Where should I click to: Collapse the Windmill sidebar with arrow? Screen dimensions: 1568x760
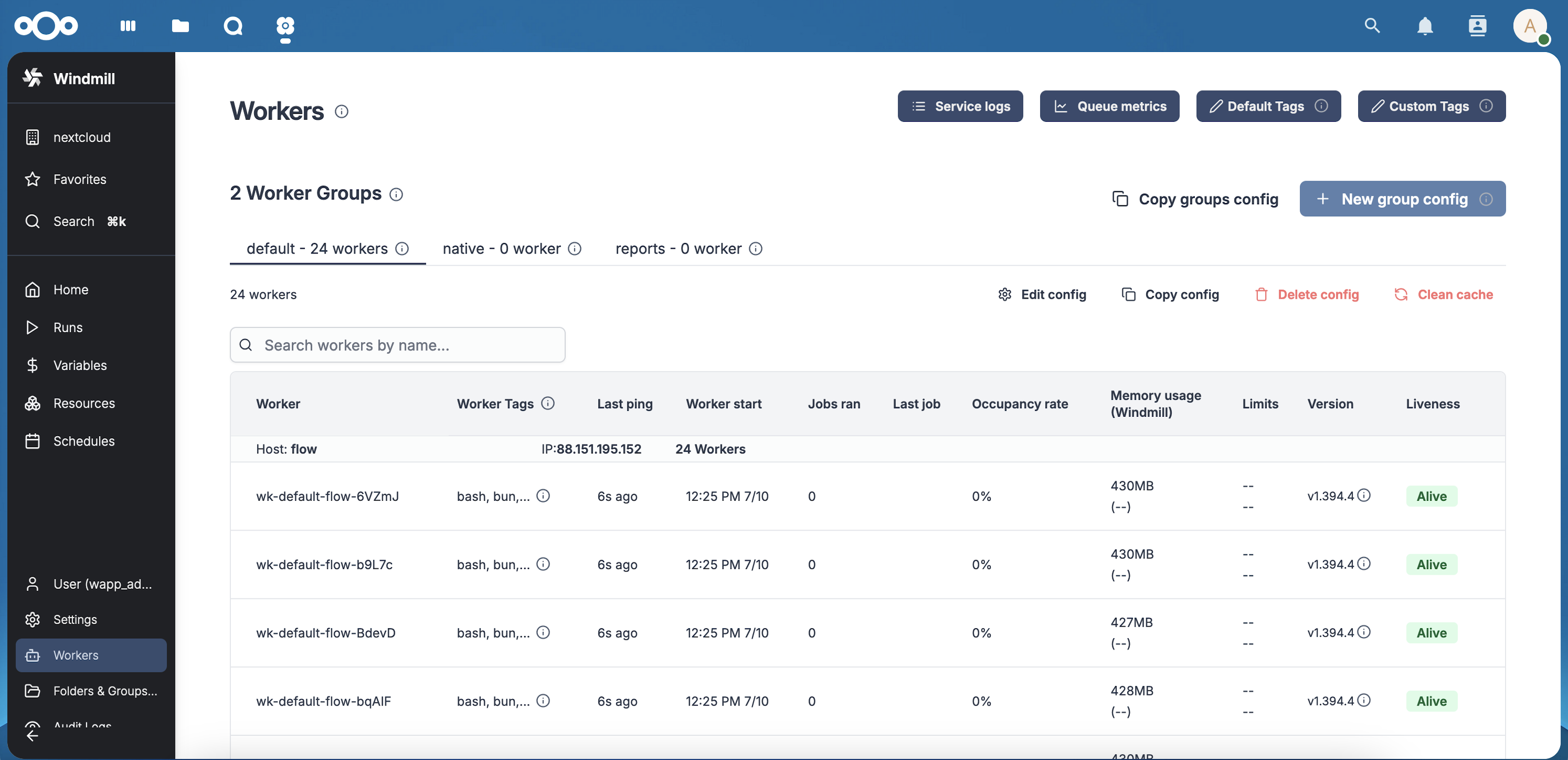pyautogui.click(x=32, y=735)
